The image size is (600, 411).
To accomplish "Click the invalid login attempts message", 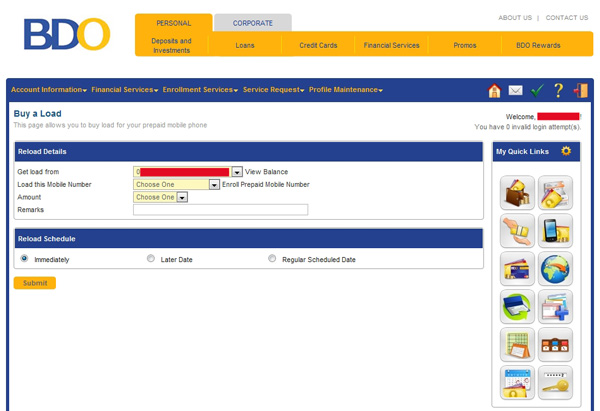I will pos(528,127).
